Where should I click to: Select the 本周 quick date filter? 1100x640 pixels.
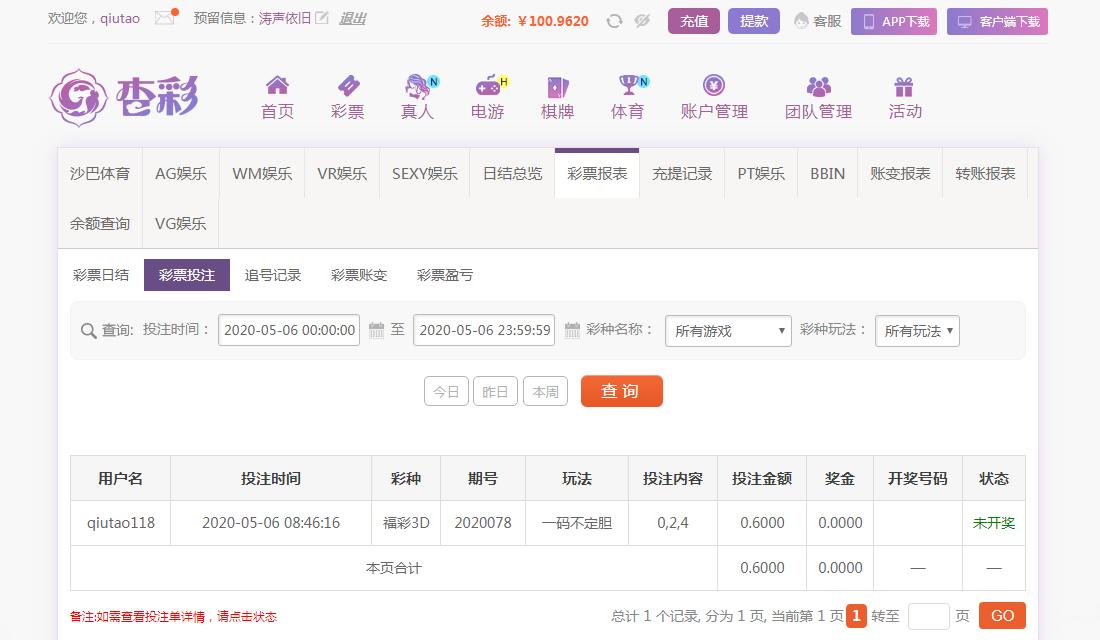(546, 392)
